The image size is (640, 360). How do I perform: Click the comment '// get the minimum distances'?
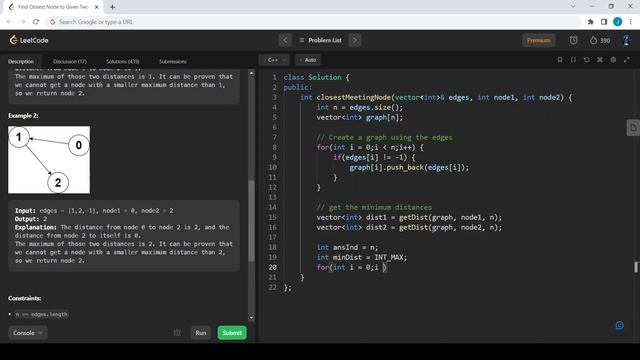tap(374, 207)
